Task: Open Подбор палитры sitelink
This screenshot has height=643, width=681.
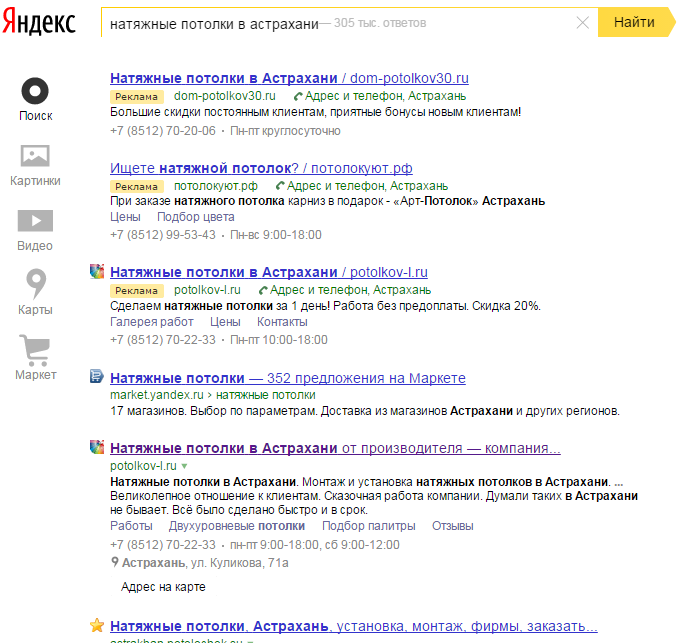Action: pos(368,526)
